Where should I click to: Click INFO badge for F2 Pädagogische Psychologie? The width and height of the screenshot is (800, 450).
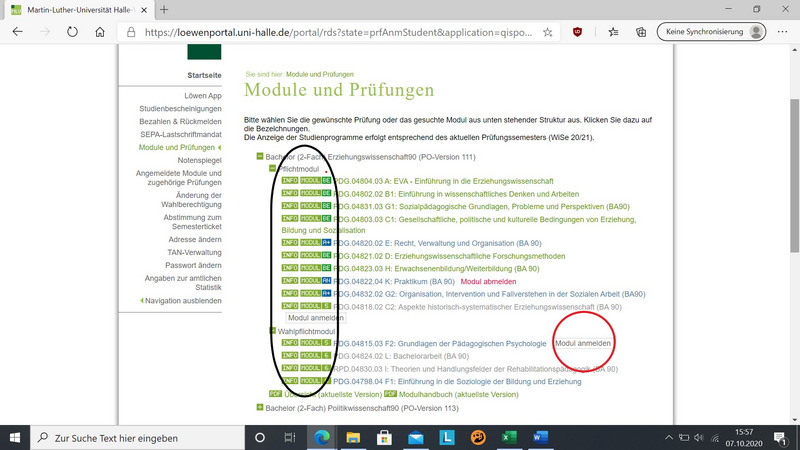tap(290, 343)
